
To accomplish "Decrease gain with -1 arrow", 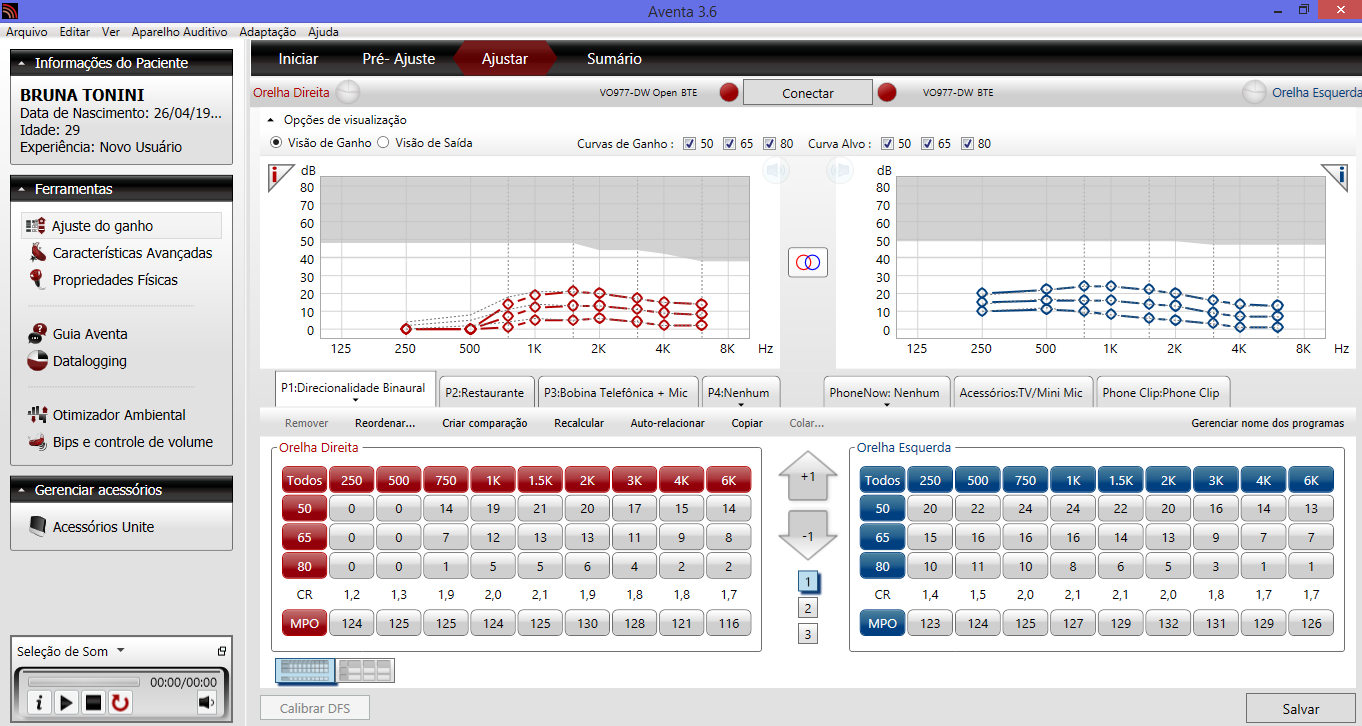I will pos(808,534).
